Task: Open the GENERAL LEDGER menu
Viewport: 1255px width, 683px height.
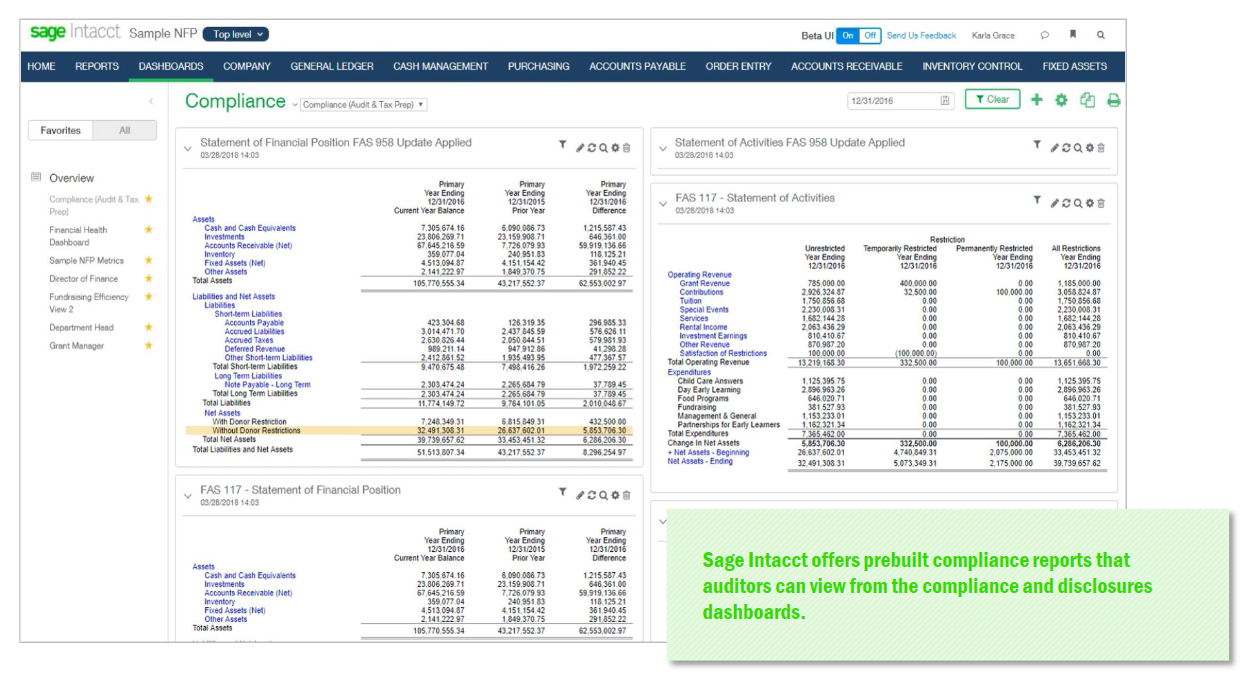Action: coord(332,66)
